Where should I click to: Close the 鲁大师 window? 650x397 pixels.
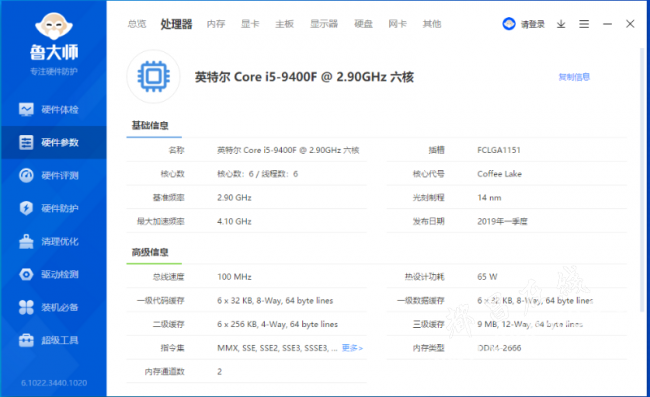click(x=630, y=24)
